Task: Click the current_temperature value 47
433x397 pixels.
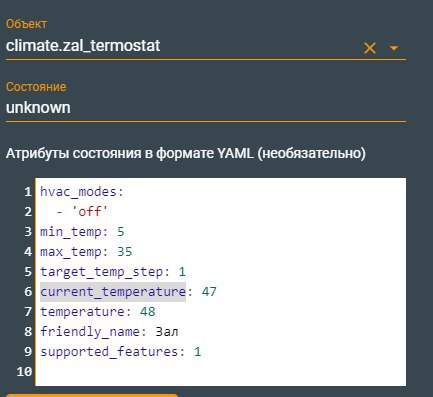Action: pos(209,292)
